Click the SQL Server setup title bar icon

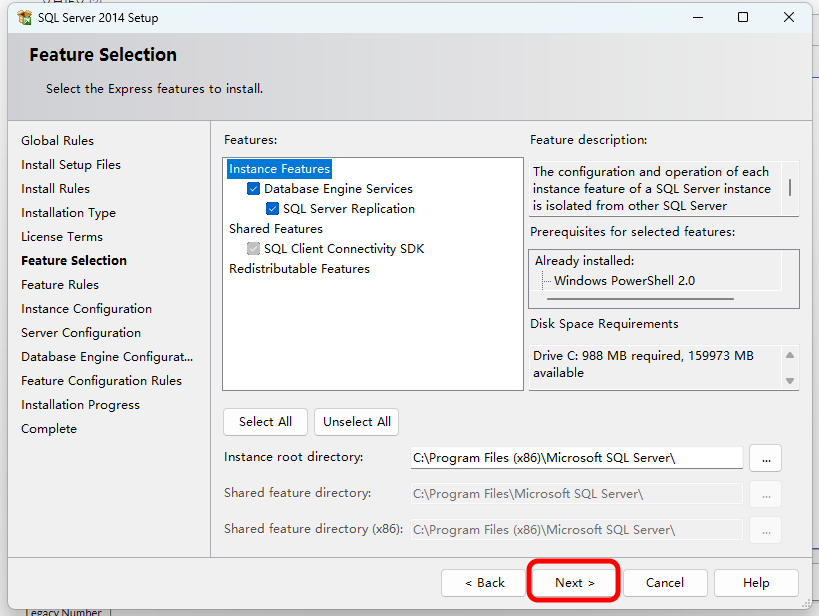click(24, 17)
